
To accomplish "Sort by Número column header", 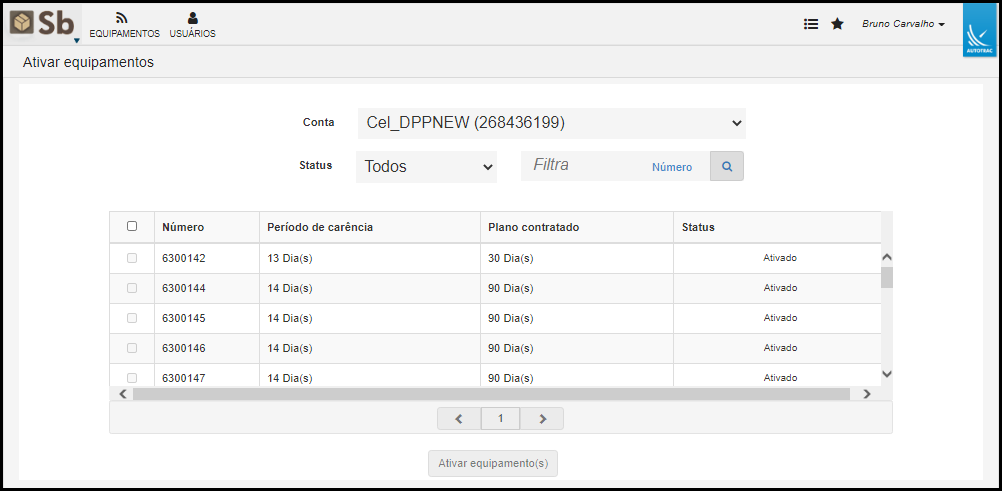I will click(x=183, y=227).
